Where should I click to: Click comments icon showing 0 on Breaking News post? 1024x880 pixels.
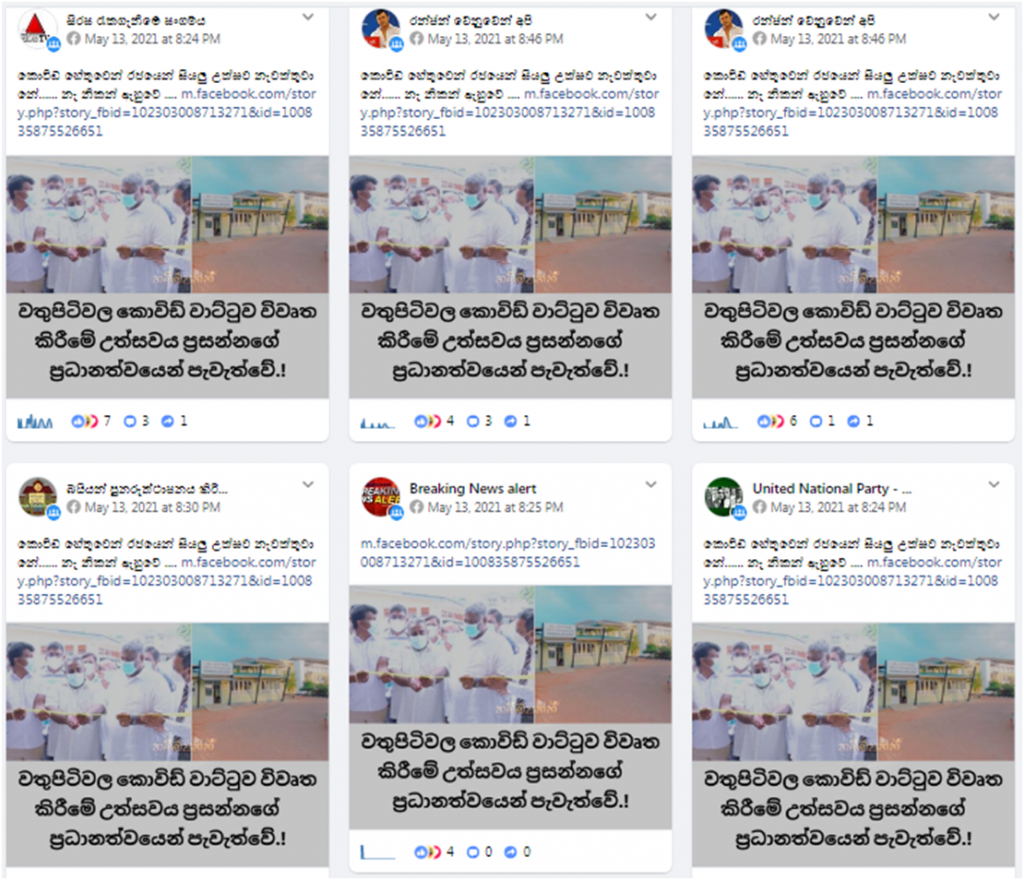pos(473,852)
